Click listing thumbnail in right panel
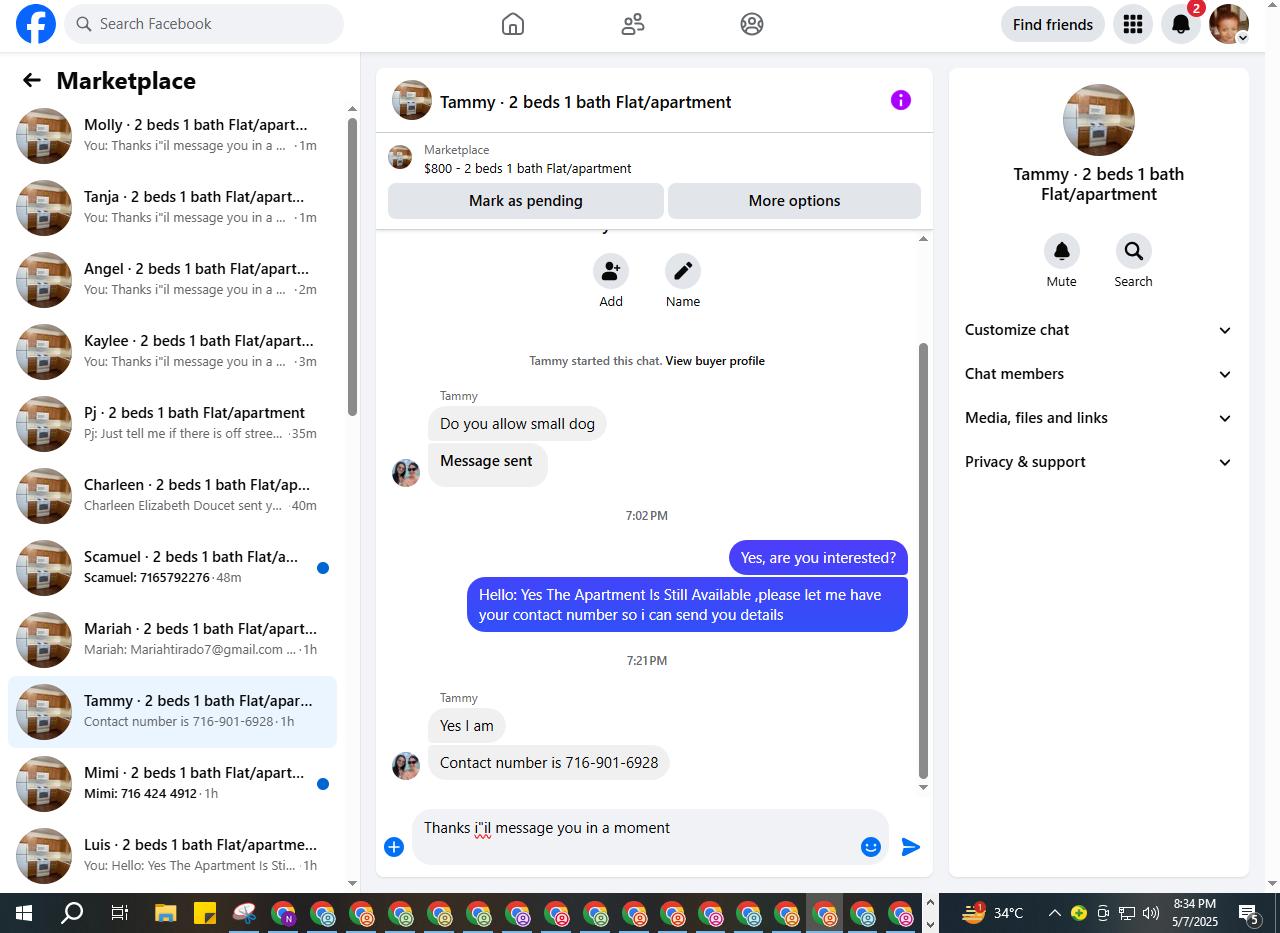The height and width of the screenshot is (933, 1280). 1099,120
